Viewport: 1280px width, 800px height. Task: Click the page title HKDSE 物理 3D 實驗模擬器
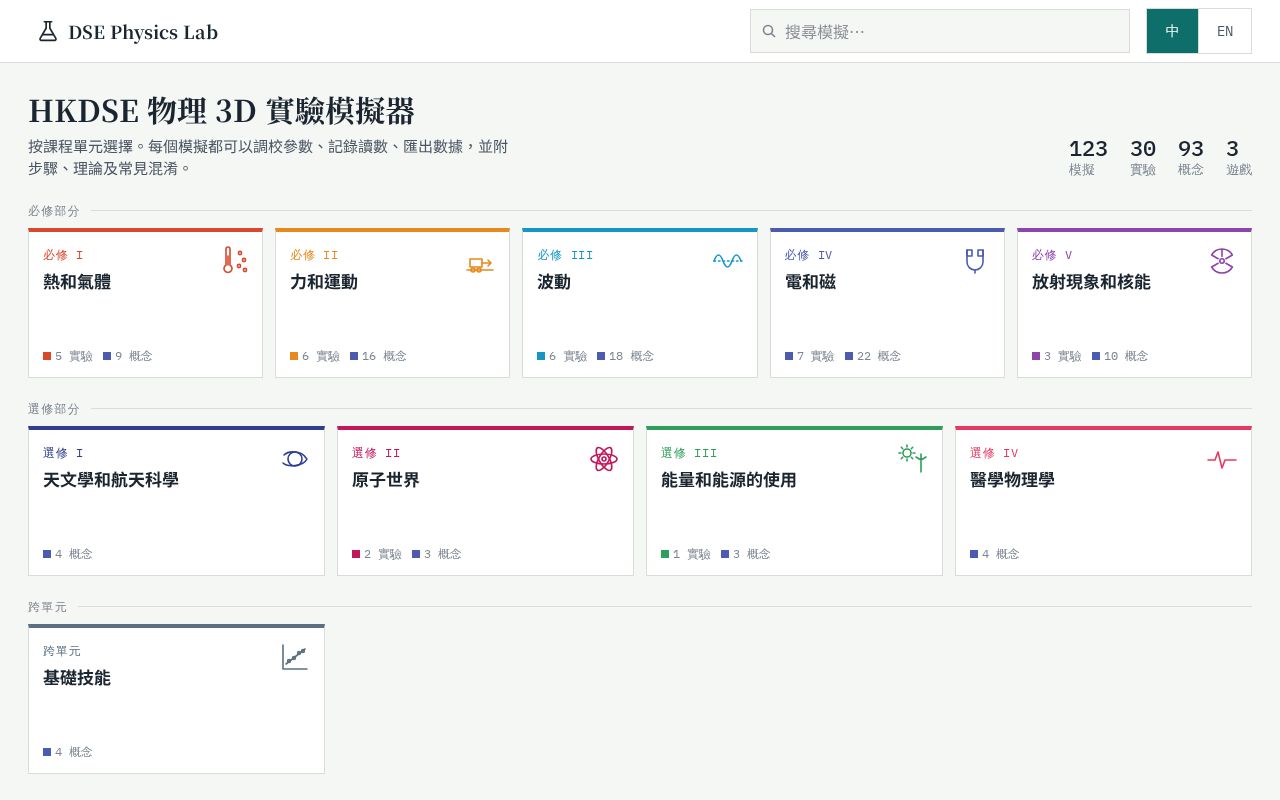click(221, 111)
